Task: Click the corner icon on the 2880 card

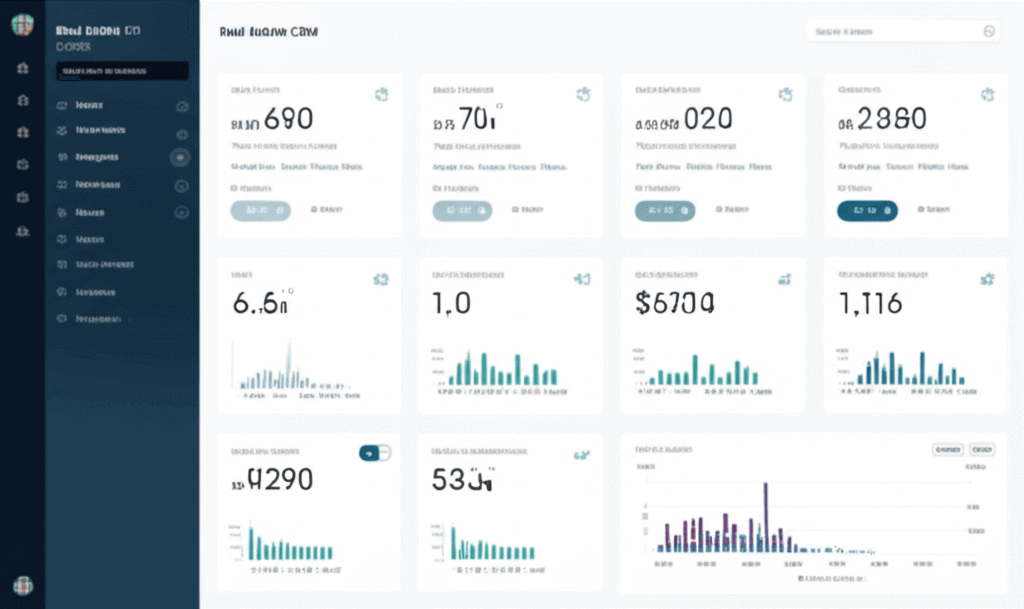Action: click(x=987, y=95)
